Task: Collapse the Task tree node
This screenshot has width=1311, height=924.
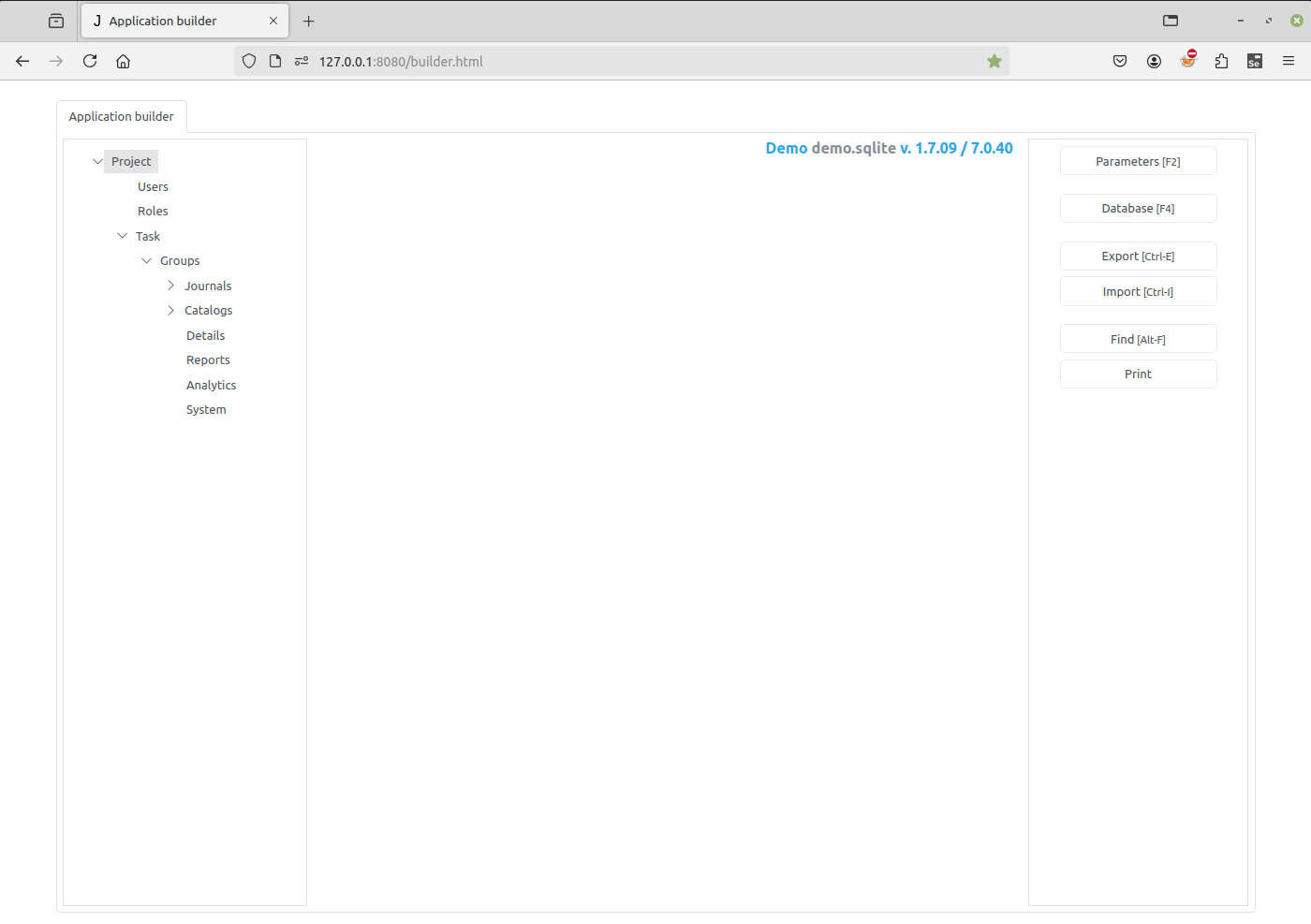Action: click(x=122, y=236)
